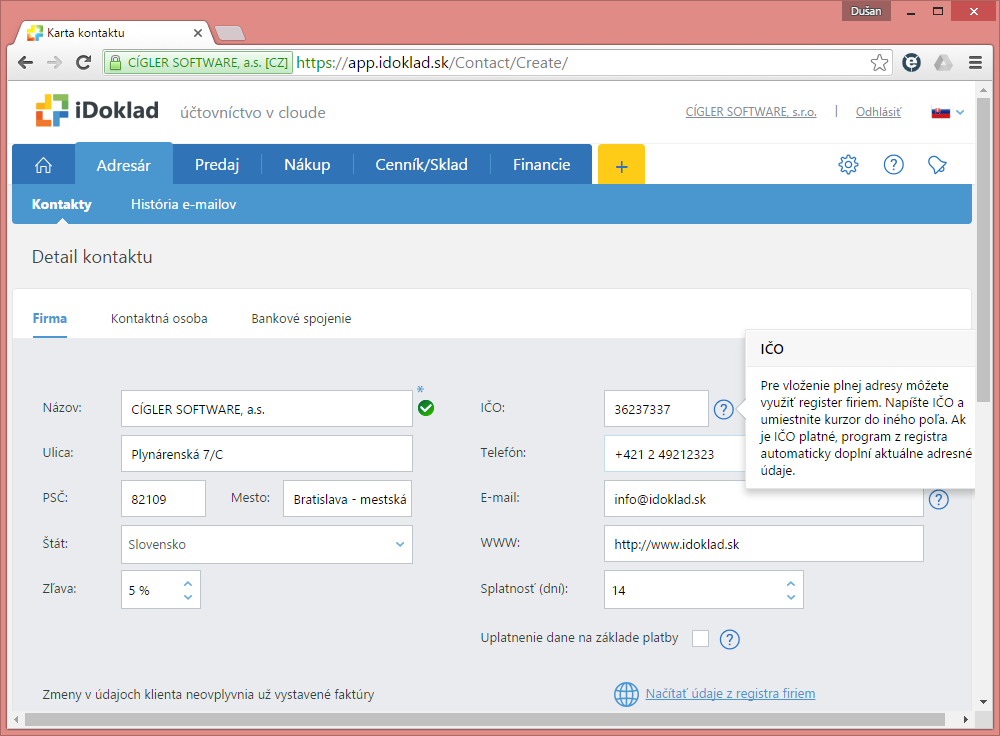Open the Predaj menu
The height and width of the screenshot is (736, 1000).
(217, 165)
